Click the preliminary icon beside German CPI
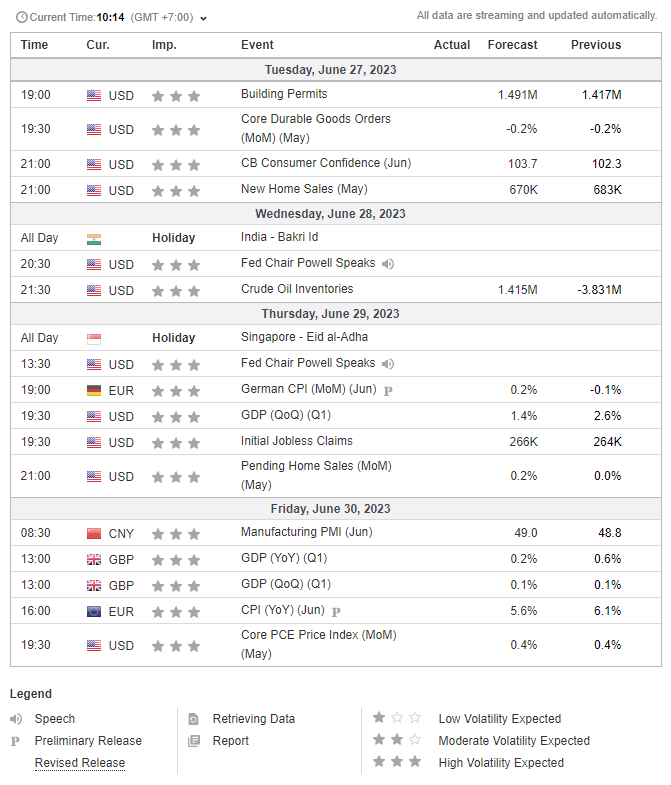The height and width of the screenshot is (785, 671). tap(388, 391)
